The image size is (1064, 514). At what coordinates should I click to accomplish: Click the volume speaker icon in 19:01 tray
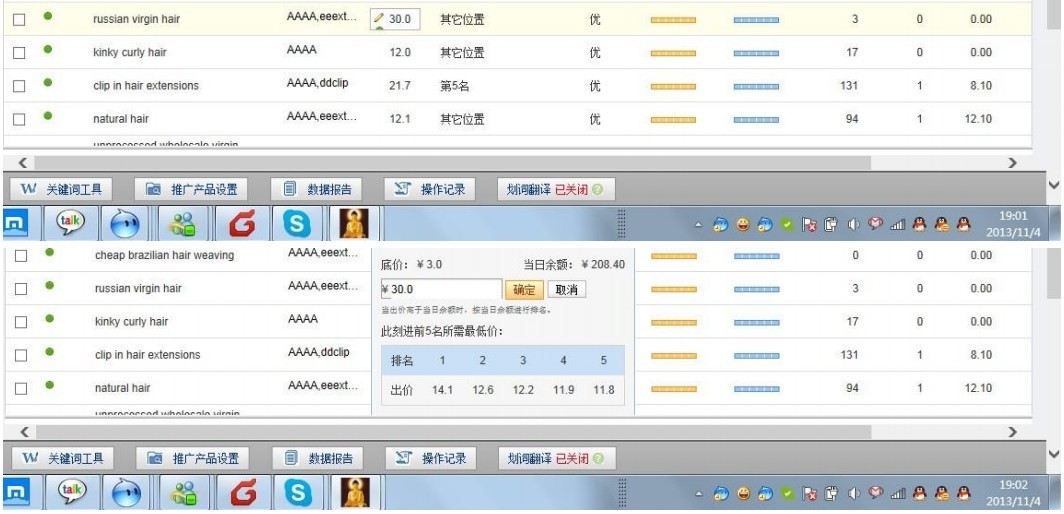(854, 225)
